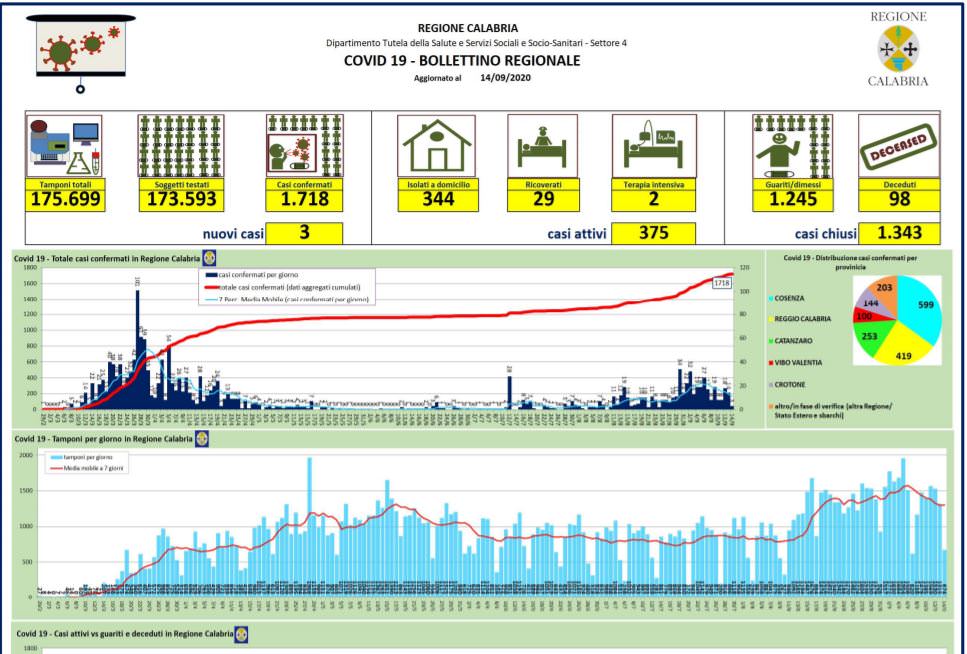Click the nuovi casi value box showing 3
The width and height of the screenshot is (967, 654).
(304, 234)
